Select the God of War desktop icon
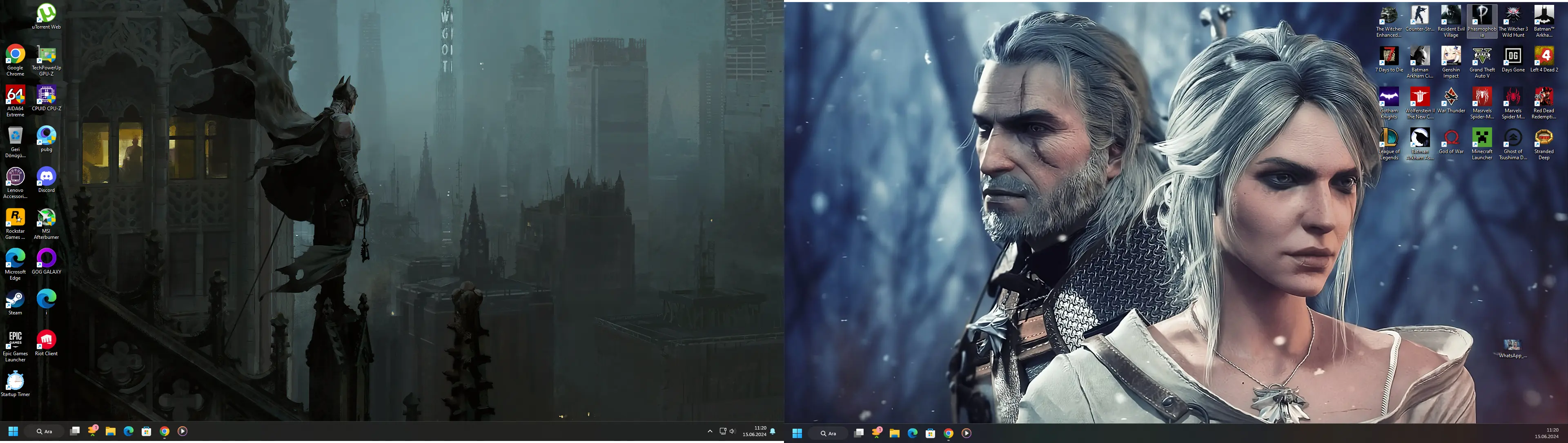This screenshot has height=443, width=1568. pos(1451,140)
